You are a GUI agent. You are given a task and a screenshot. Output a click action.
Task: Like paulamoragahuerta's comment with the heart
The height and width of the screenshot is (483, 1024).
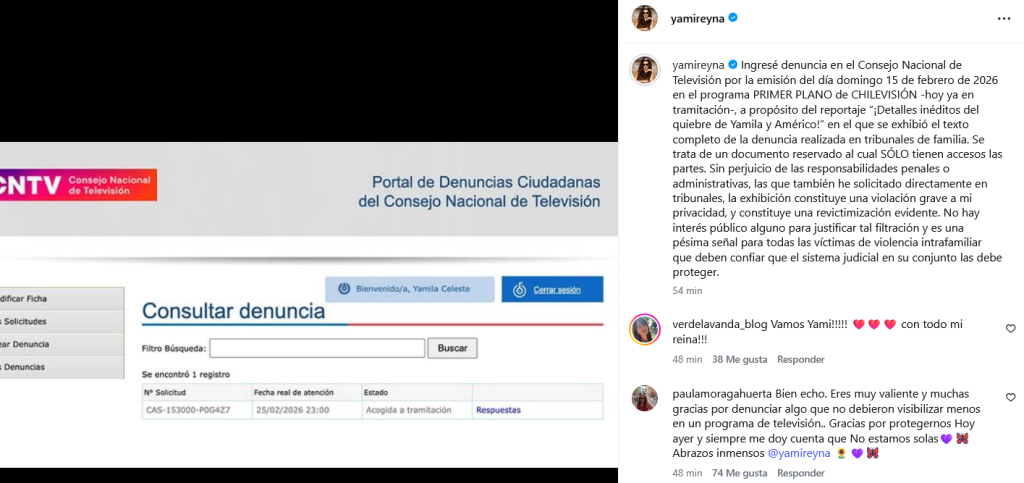click(1010, 397)
